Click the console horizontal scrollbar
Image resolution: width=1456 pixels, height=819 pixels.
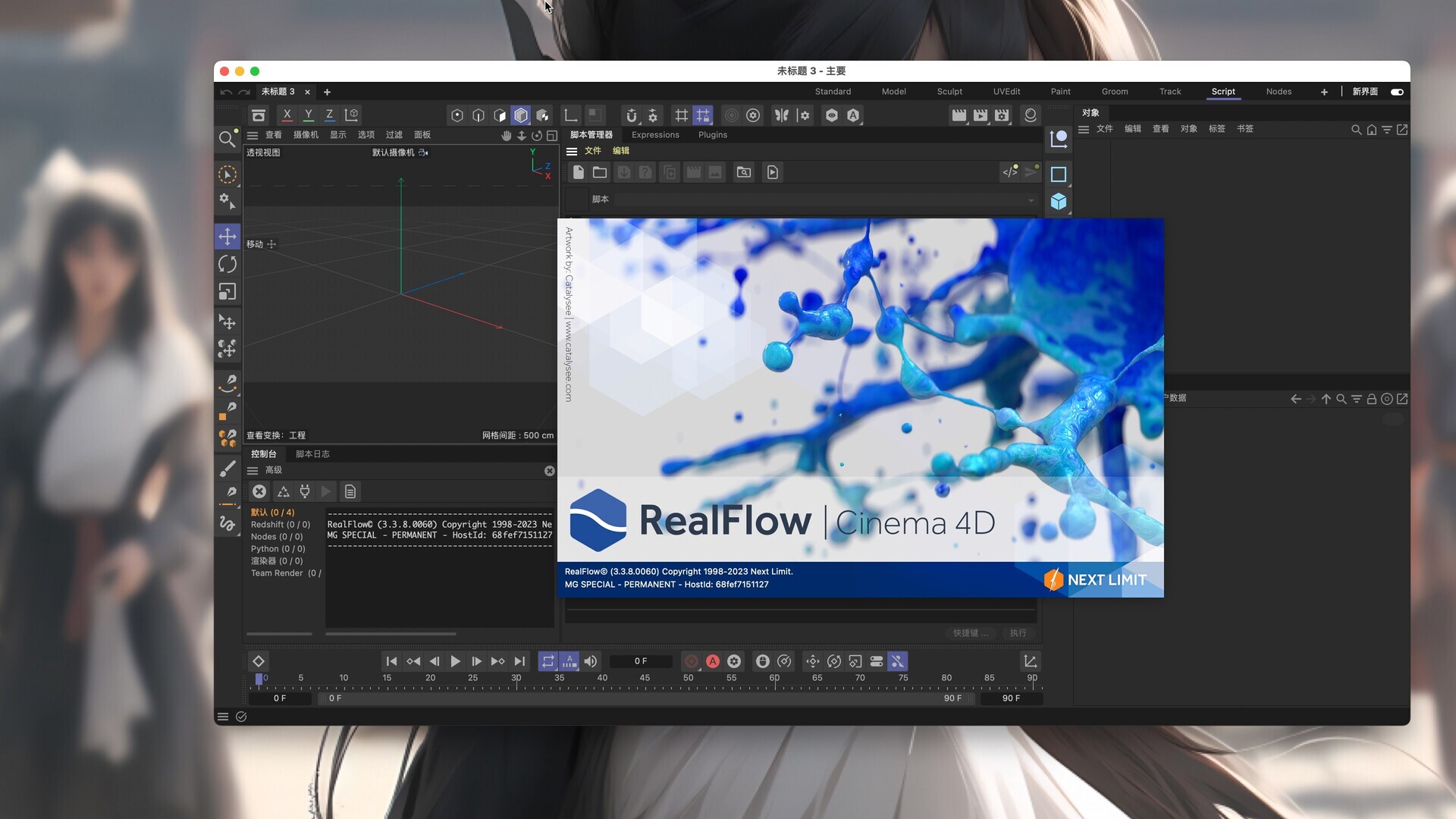click(x=391, y=634)
